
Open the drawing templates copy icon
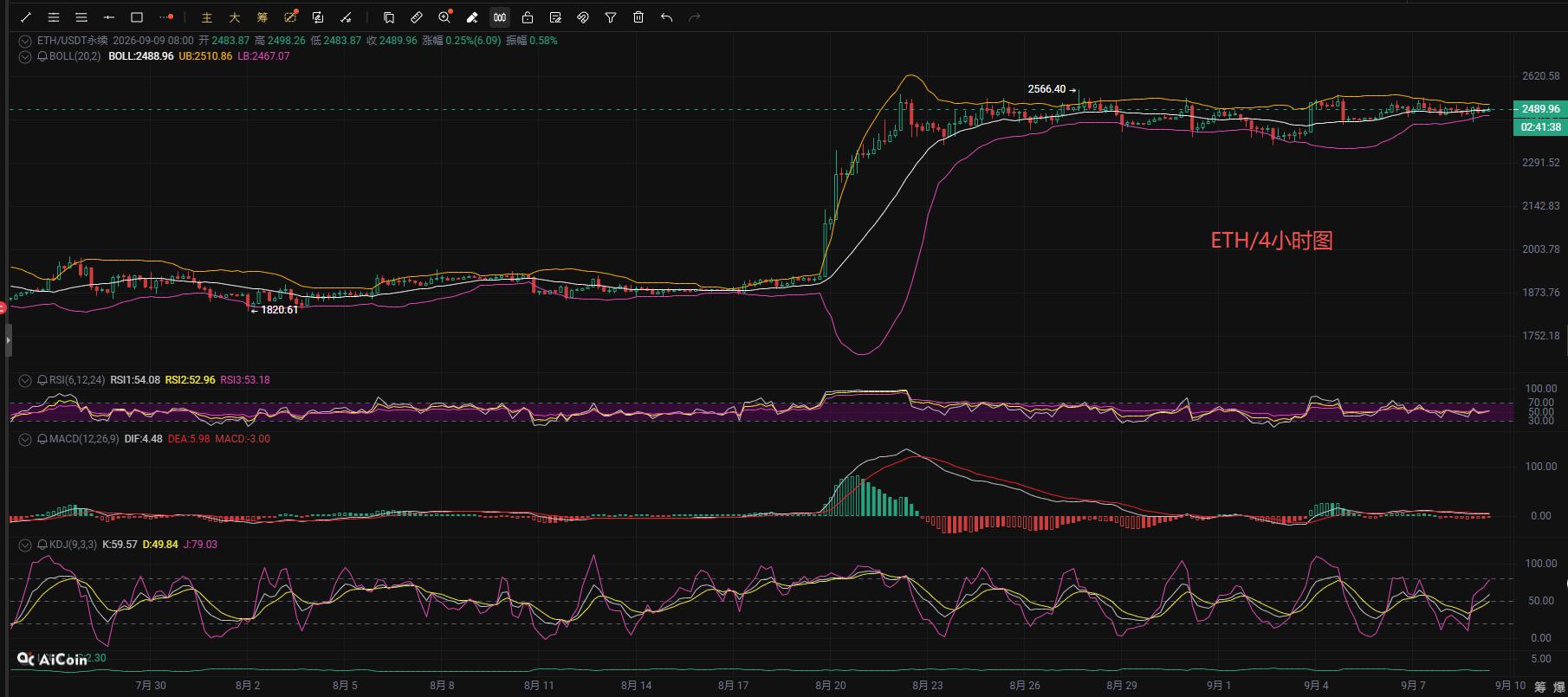point(389,17)
